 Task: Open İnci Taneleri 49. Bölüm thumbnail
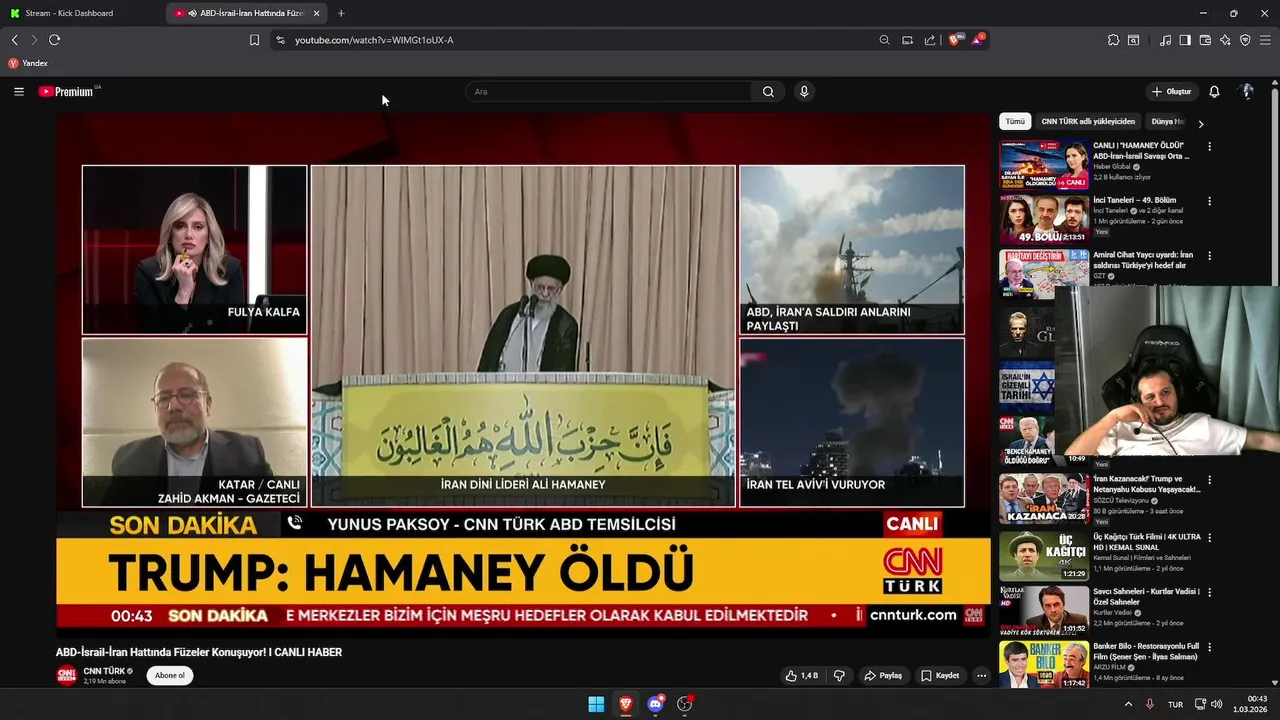pyautogui.click(x=1044, y=220)
